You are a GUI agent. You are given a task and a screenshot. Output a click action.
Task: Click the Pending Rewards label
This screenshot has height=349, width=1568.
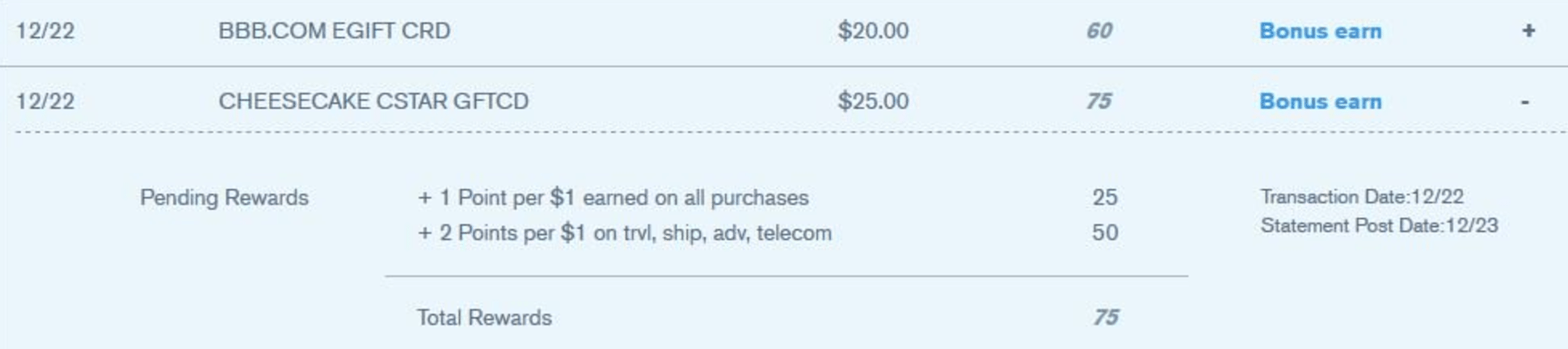tap(224, 197)
